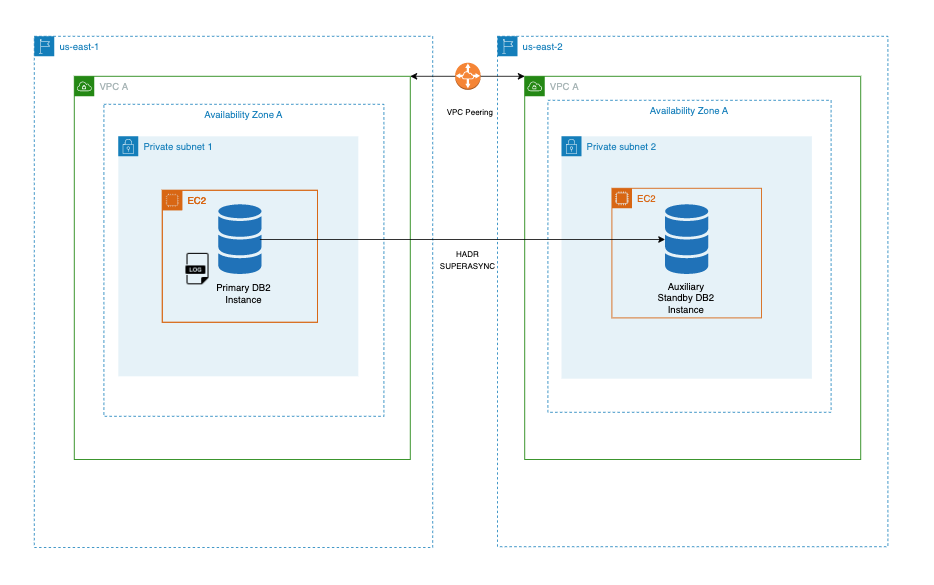Viewport: 934px width, 585px height.
Task: Select the Availability Zone A label on the left
Action: (x=243, y=114)
